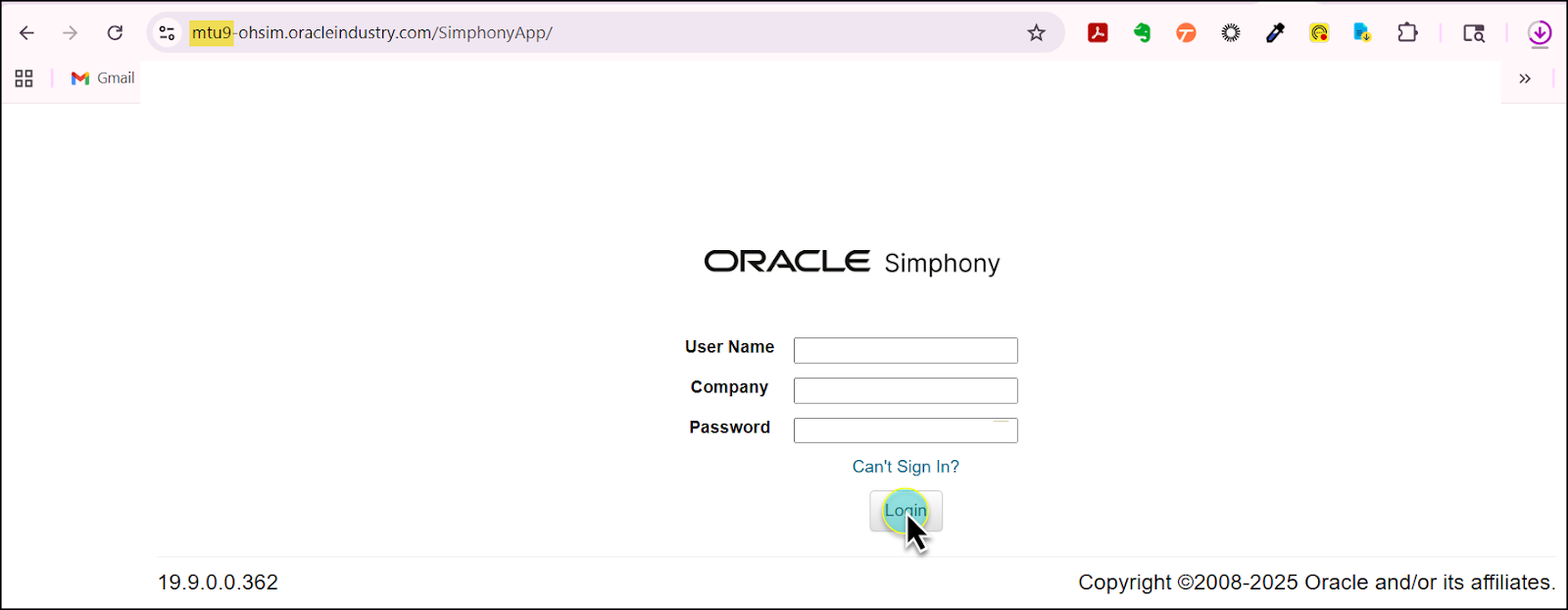View site information in address bar

(x=168, y=33)
